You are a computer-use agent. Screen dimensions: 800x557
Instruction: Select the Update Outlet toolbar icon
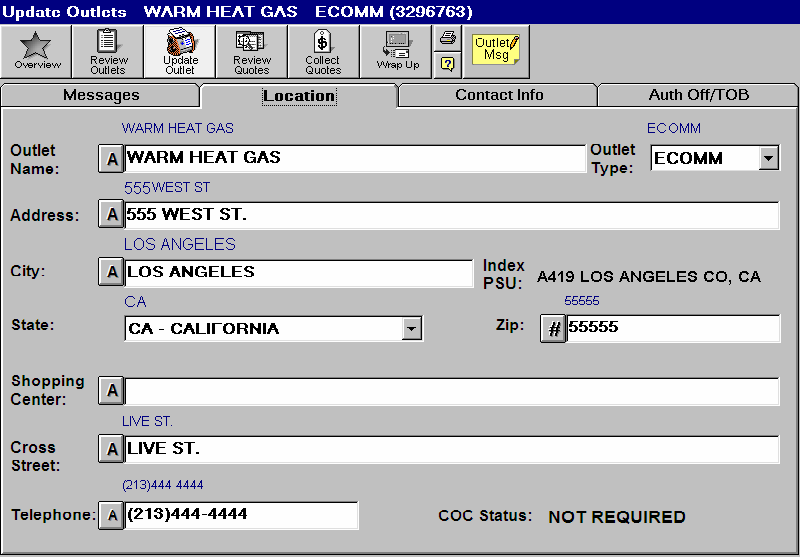point(180,52)
